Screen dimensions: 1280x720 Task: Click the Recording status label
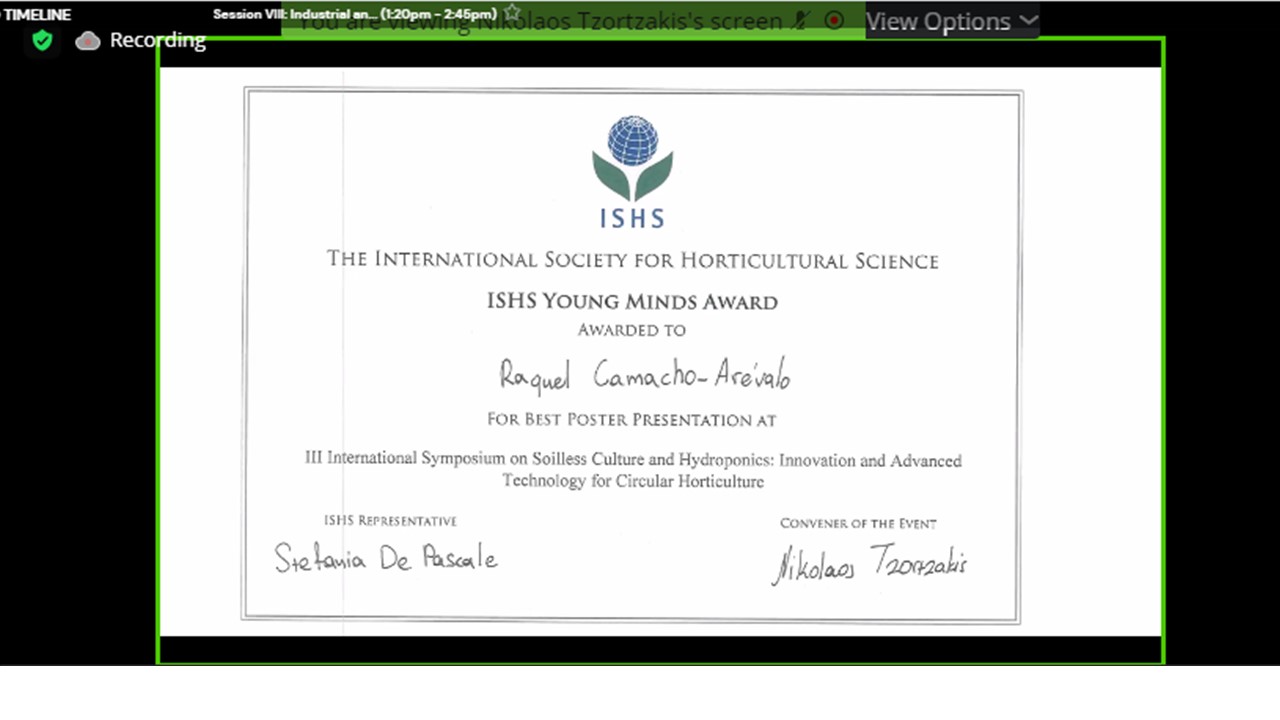(157, 40)
